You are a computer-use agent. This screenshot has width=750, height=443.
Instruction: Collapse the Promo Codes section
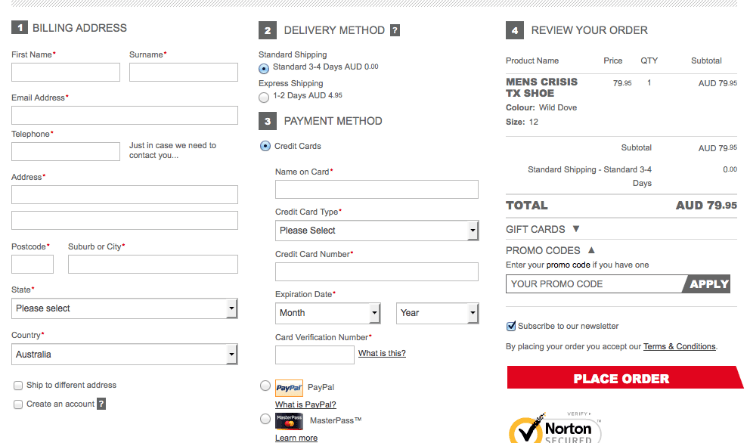pyautogui.click(x=548, y=250)
